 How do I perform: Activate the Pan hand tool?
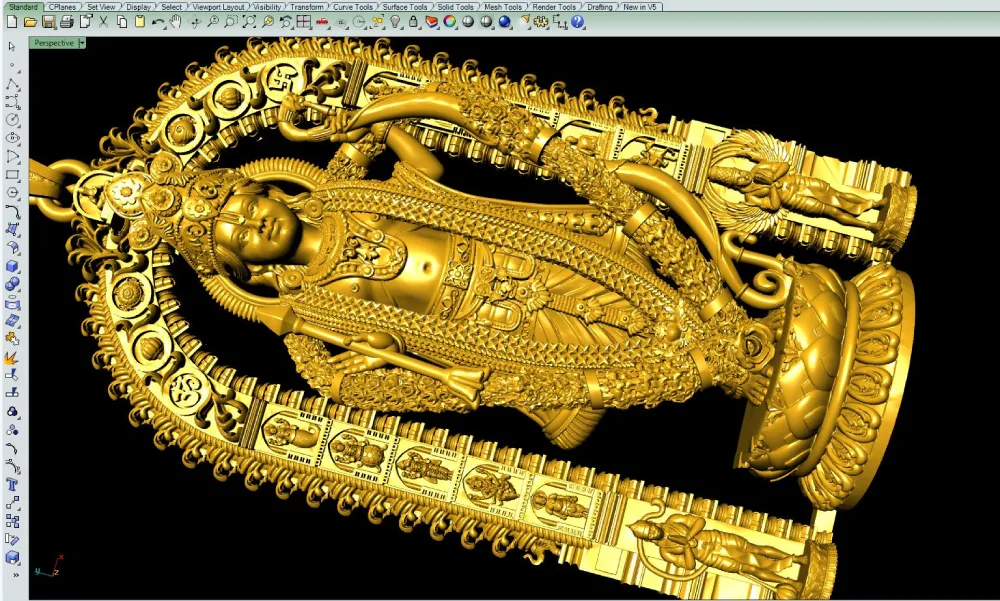point(175,22)
